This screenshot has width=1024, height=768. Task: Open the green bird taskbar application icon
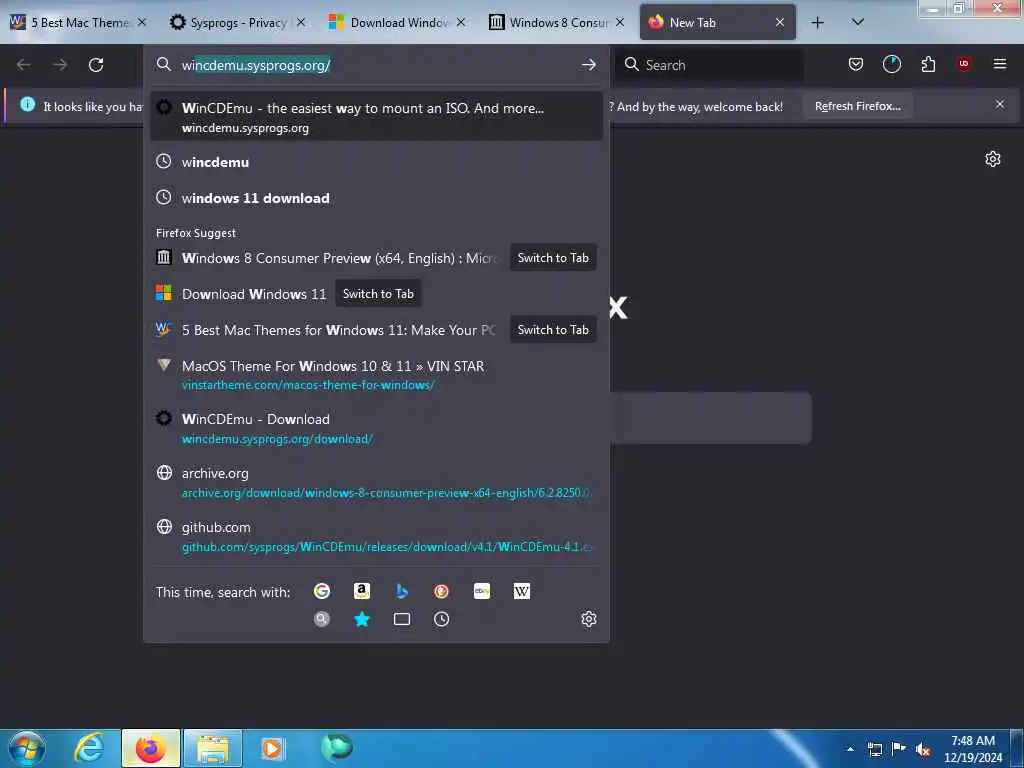pos(336,748)
